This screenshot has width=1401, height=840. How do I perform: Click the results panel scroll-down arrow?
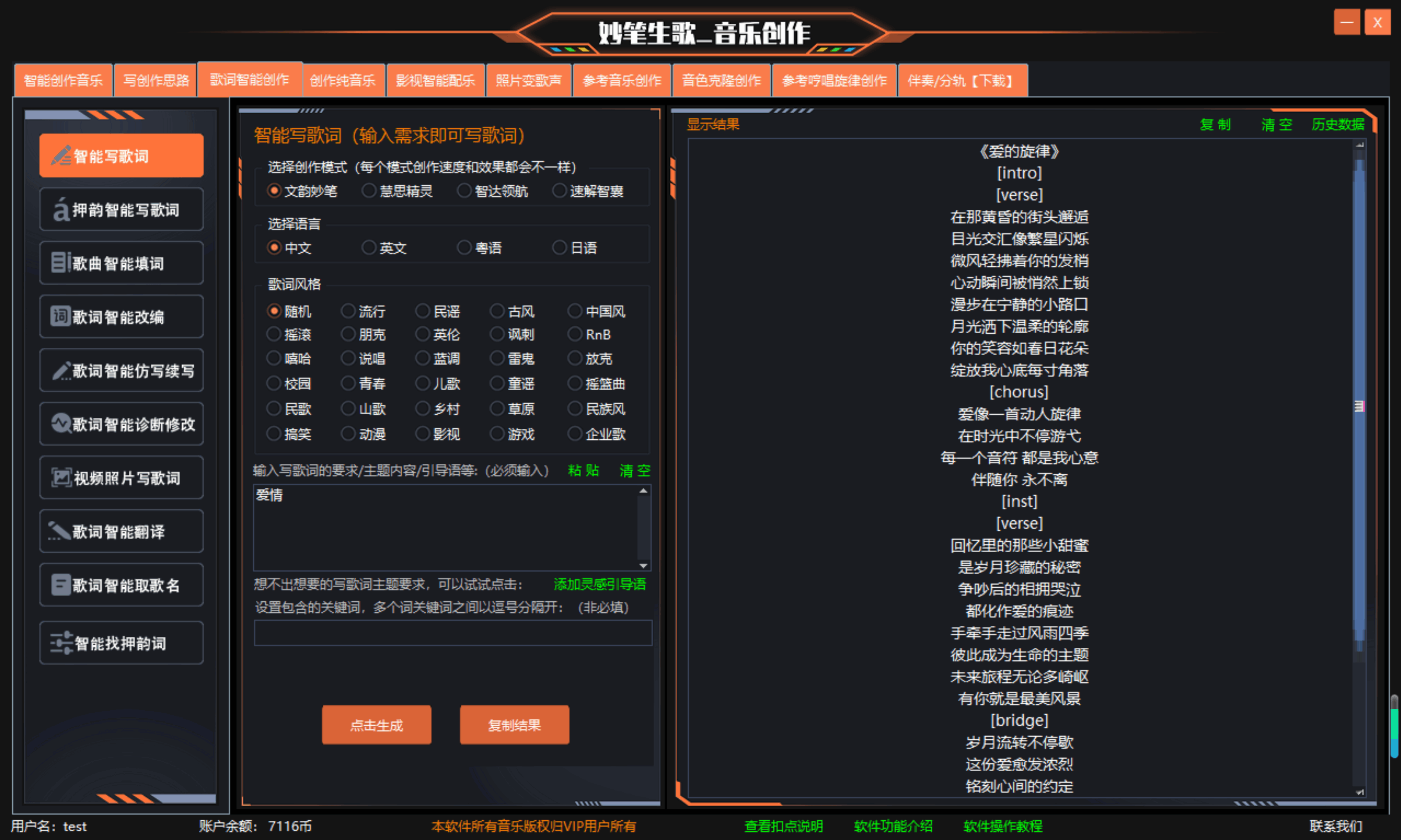1359,792
